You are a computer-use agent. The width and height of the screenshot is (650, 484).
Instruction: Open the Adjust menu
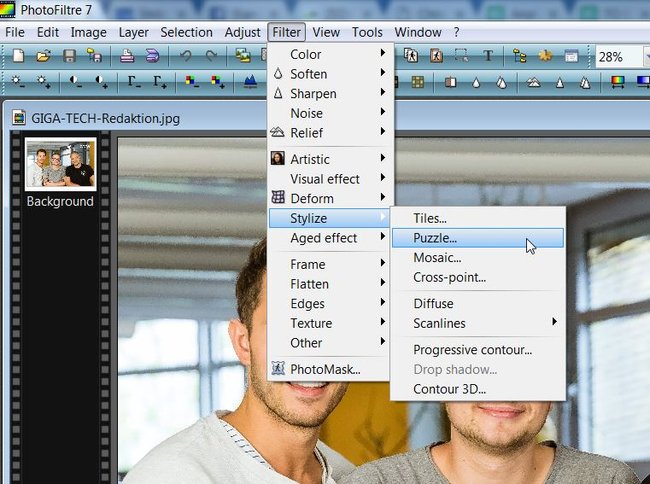pos(243,32)
